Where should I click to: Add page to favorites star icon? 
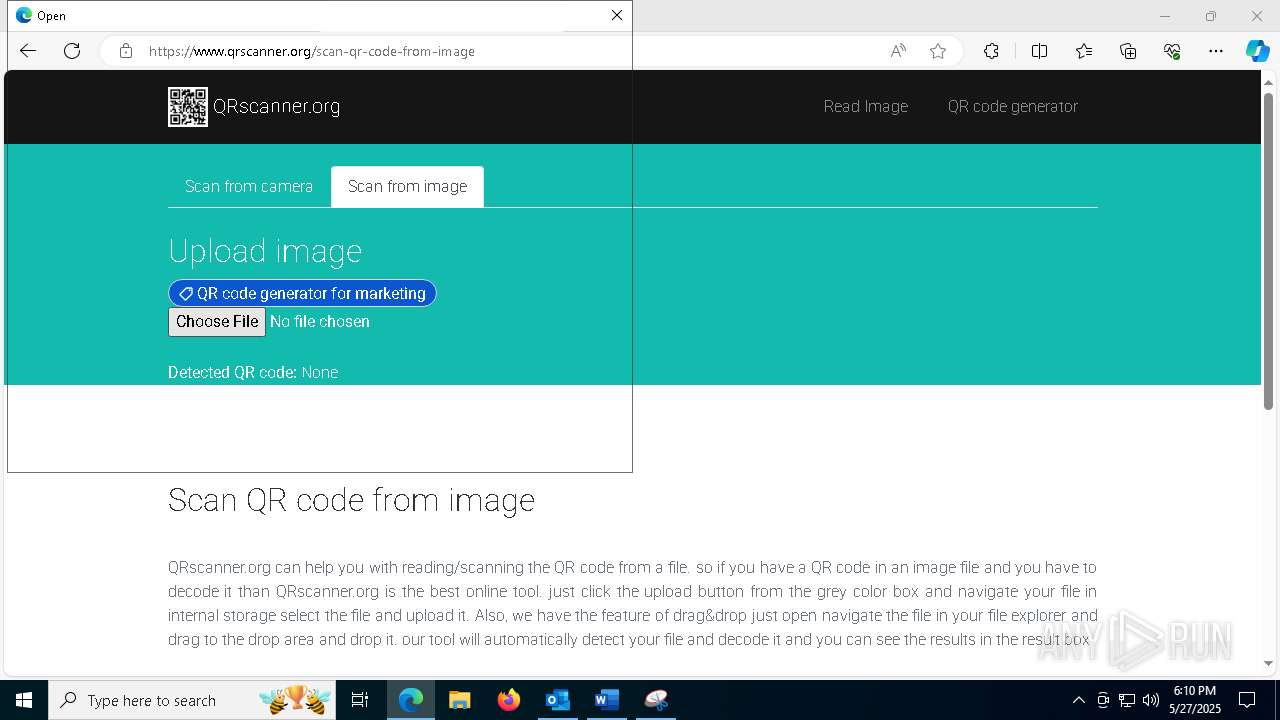[938, 51]
